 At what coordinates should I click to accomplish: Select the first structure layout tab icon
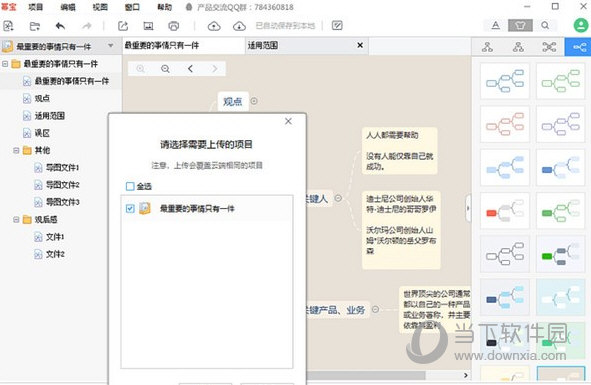(x=487, y=47)
